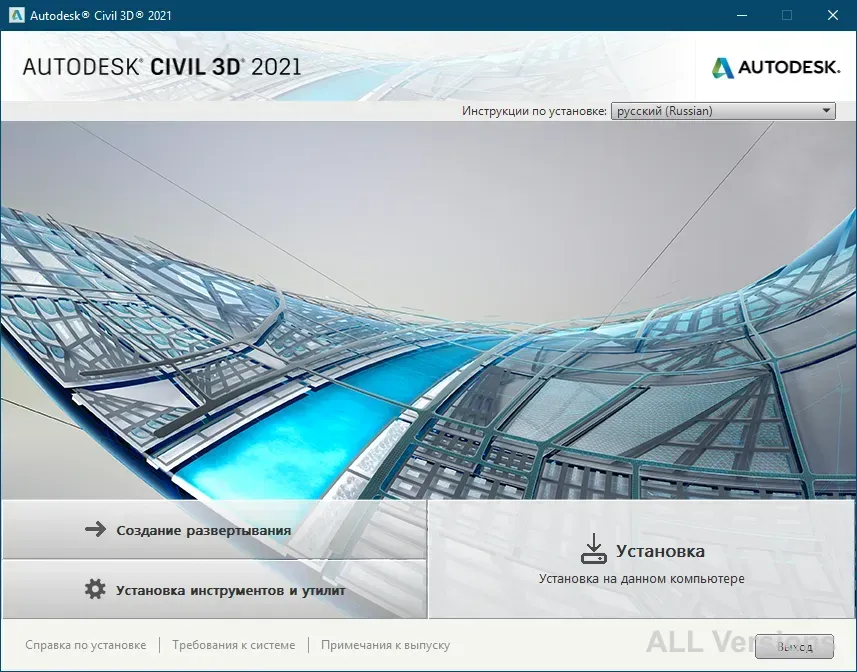Close the Civil 3D installer window

click(833, 15)
